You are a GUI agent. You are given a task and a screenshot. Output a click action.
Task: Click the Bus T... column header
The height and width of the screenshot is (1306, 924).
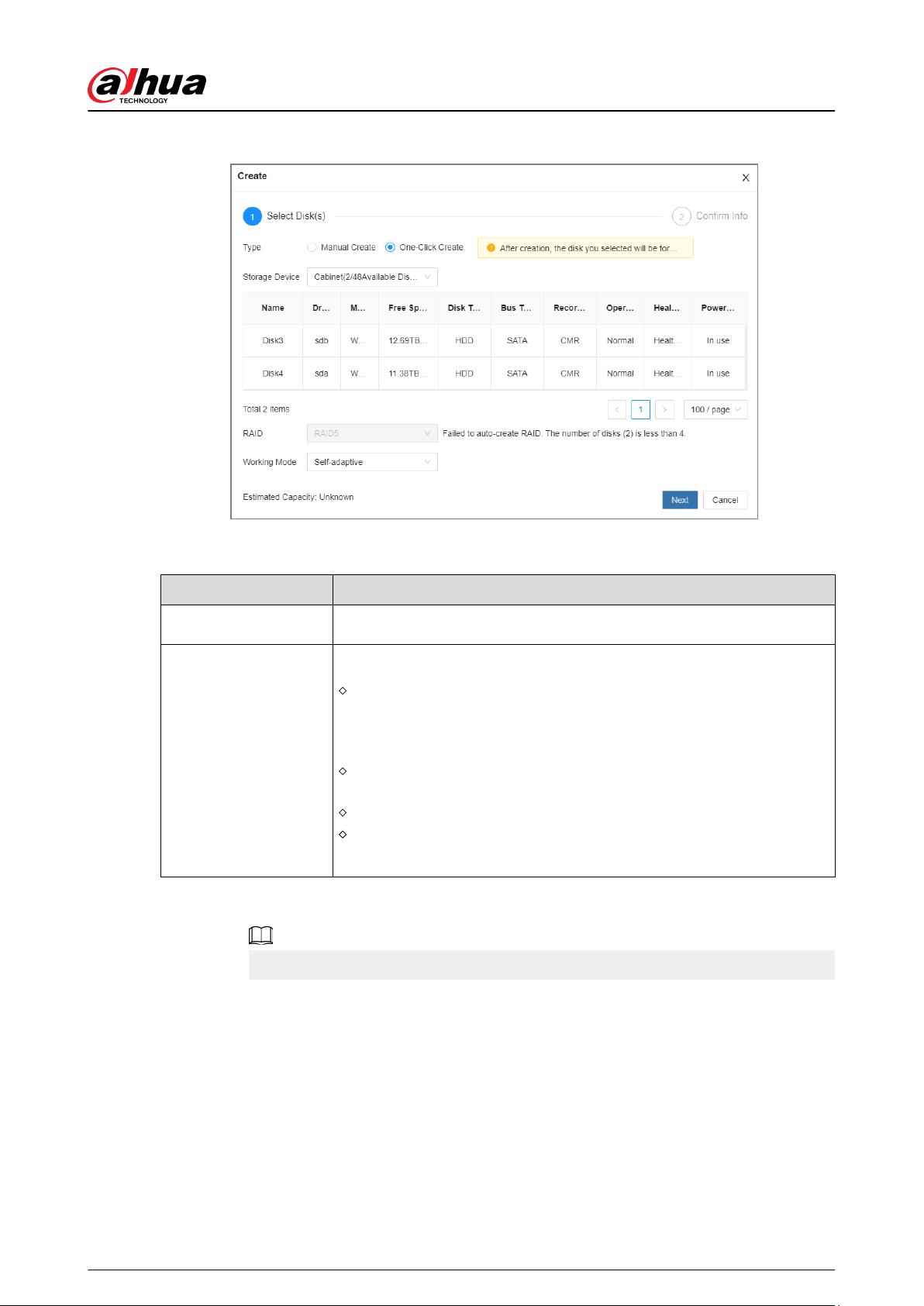(x=516, y=308)
